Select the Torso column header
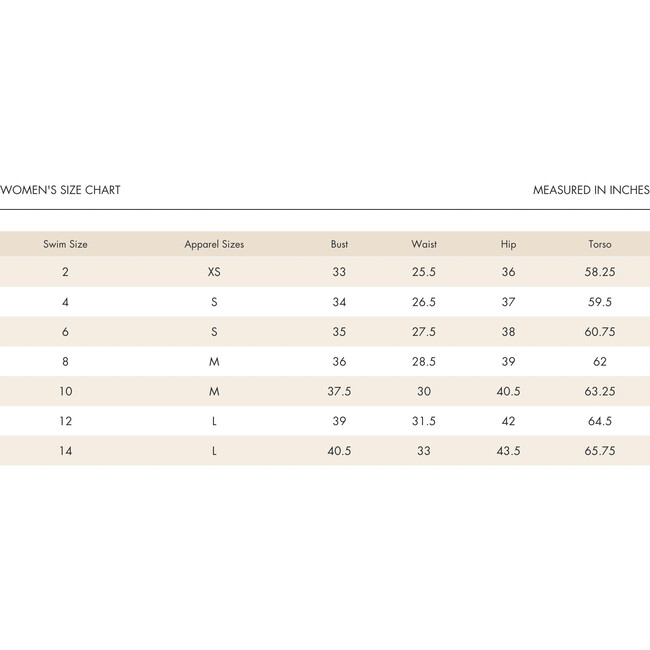The width and height of the screenshot is (650, 650). (x=600, y=244)
